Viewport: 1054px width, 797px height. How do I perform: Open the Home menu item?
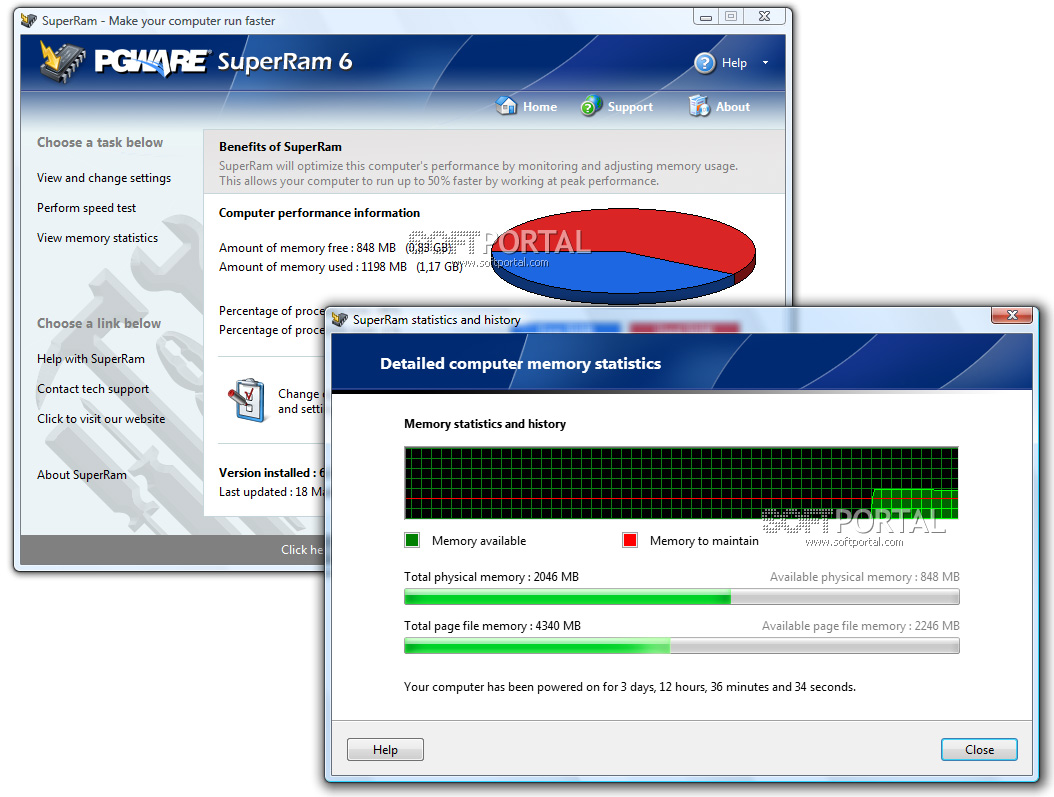pos(540,107)
